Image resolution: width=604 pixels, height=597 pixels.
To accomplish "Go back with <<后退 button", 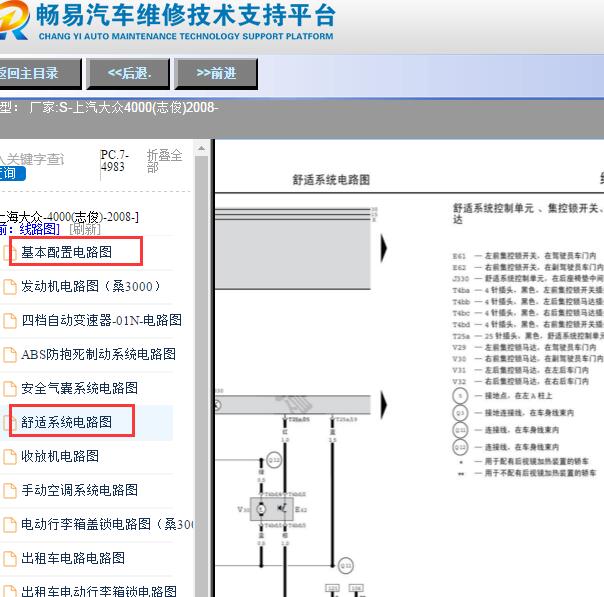I will coord(128,73).
